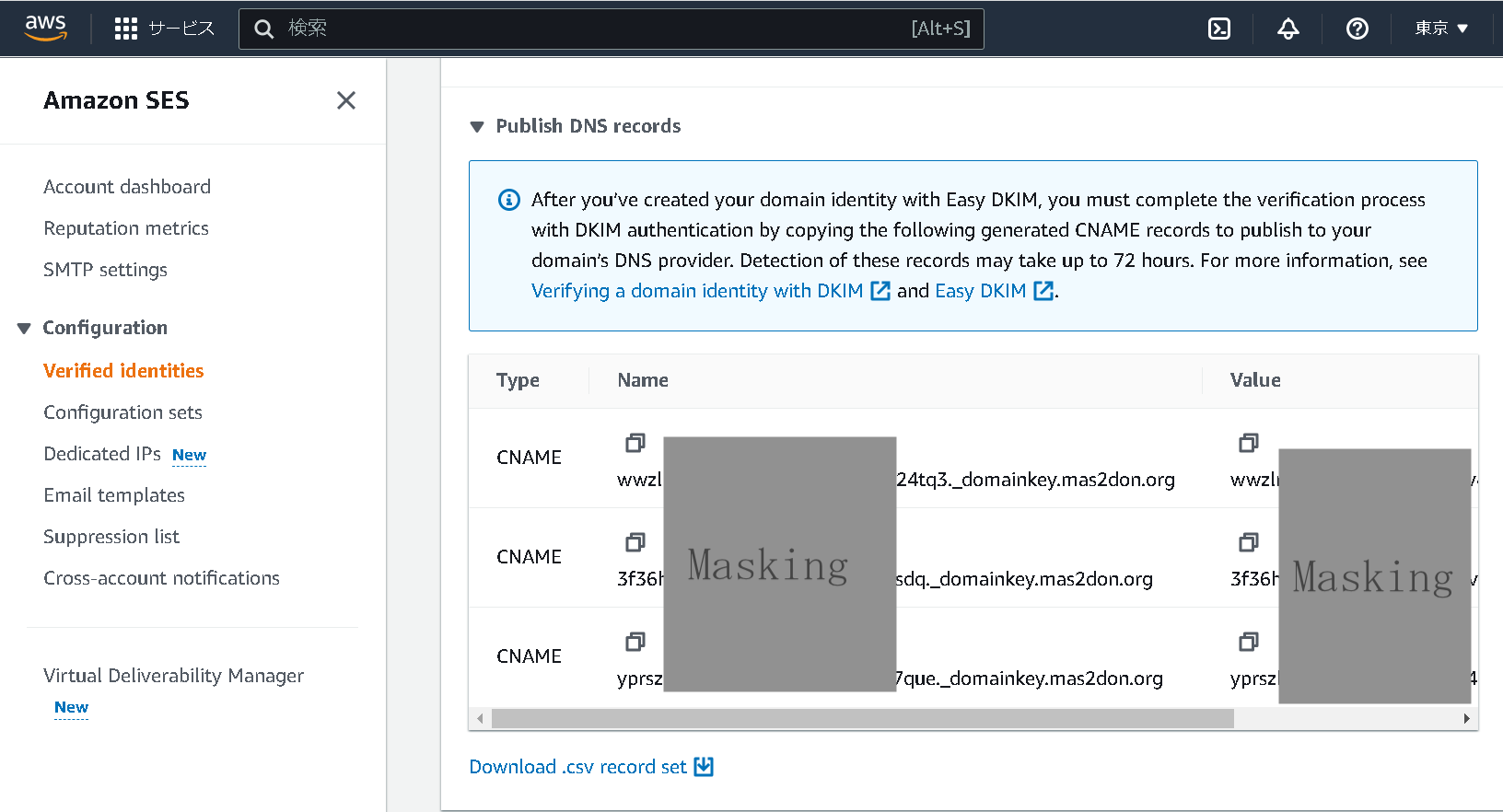
Task: Open the services grid menu
Action: pyautogui.click(x=126, y=29)
